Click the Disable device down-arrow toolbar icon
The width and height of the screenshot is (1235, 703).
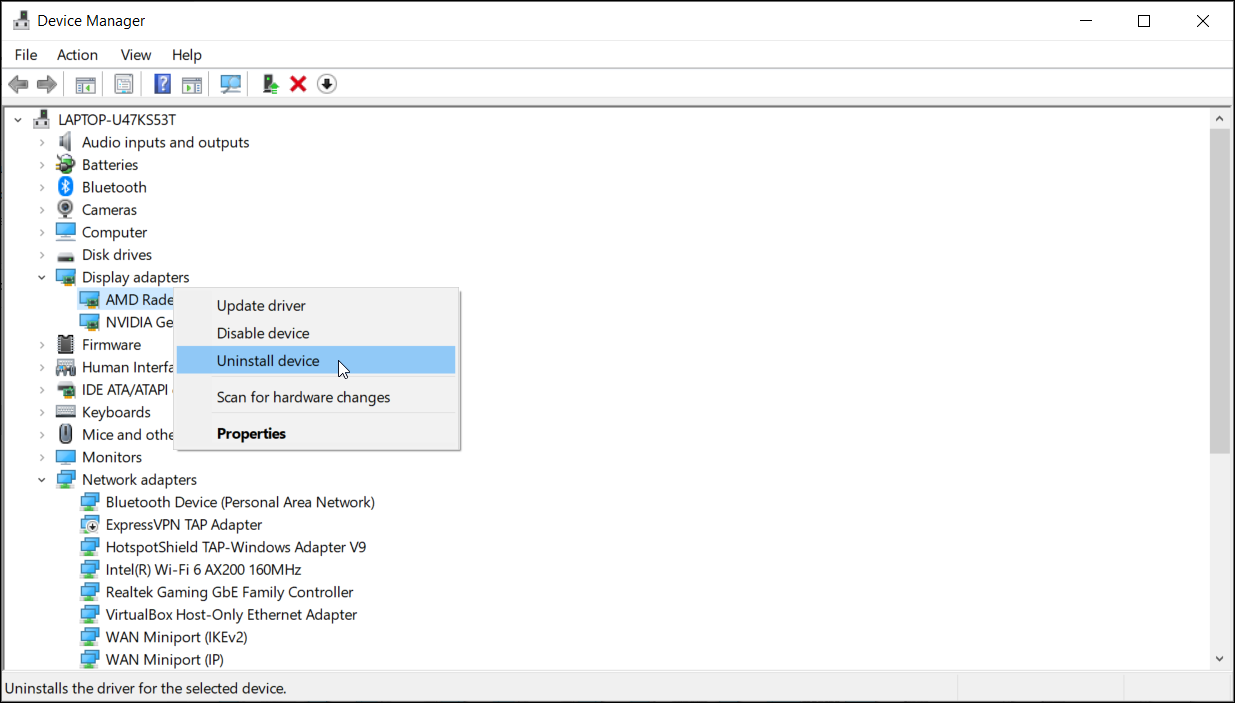(x=327, y=83)
